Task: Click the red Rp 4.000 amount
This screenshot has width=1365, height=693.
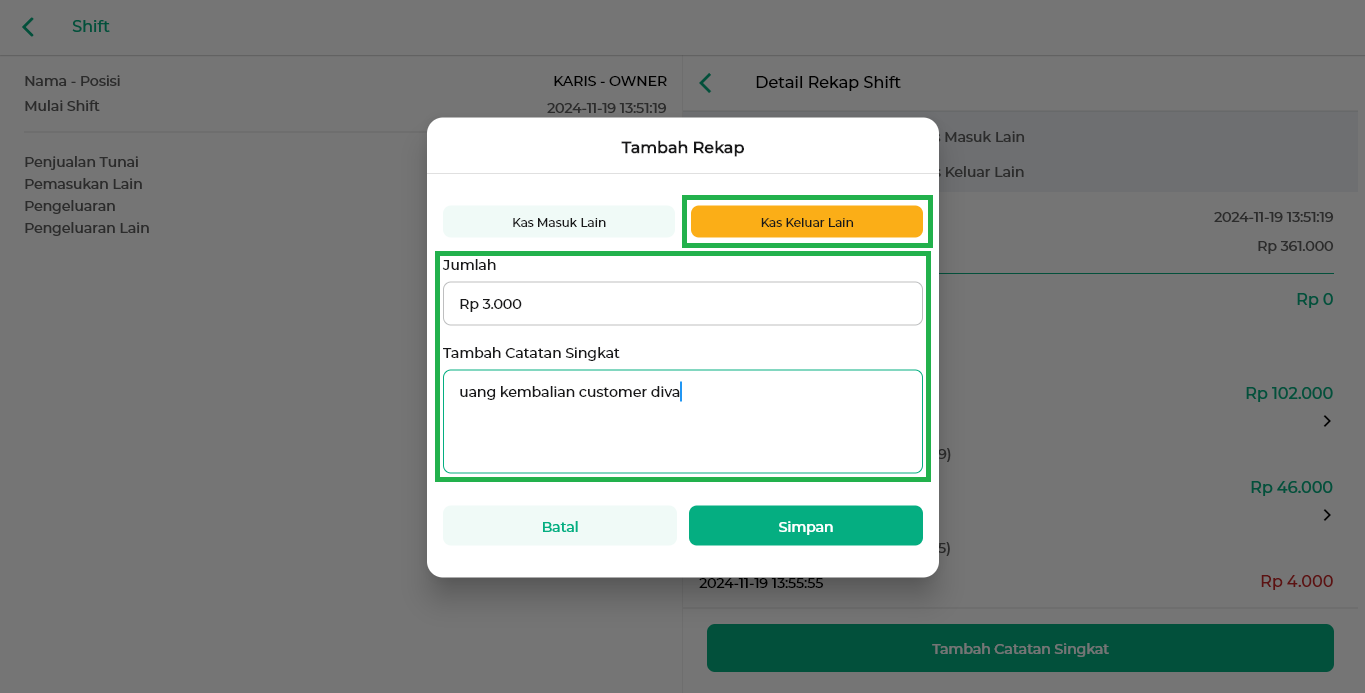Action: coord(1296,581)
